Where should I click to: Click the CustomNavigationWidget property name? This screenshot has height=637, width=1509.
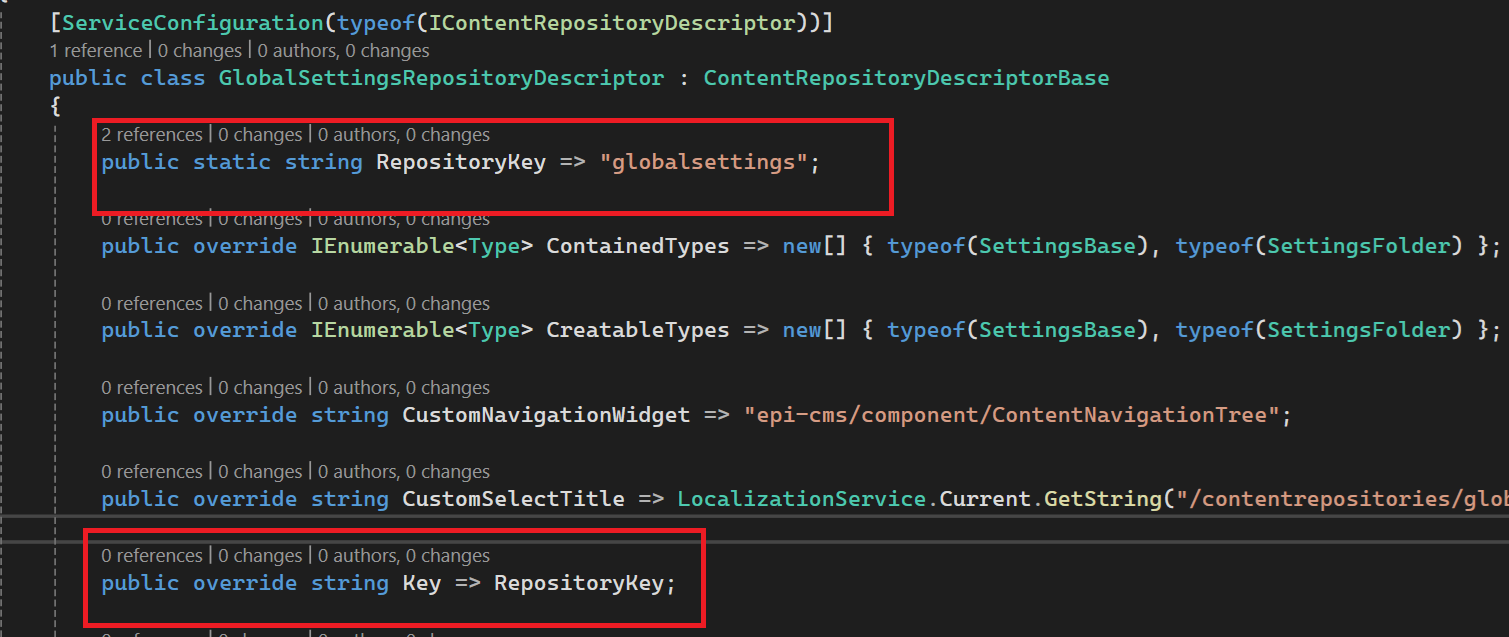click(x=546, y=415)
